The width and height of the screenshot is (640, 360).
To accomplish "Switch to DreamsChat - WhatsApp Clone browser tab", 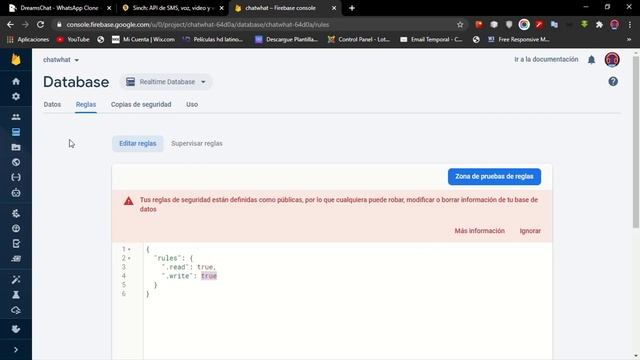I will (60, 8).
